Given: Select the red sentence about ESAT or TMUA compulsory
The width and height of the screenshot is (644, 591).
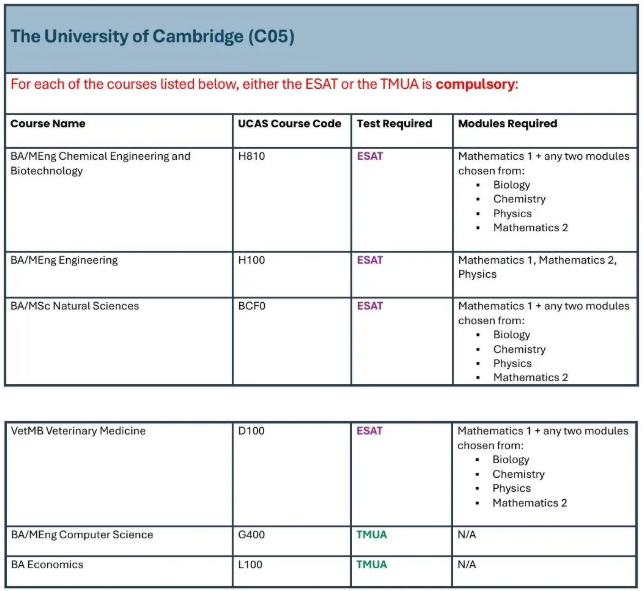Looking at the screenshot, I should click(264, 84).
